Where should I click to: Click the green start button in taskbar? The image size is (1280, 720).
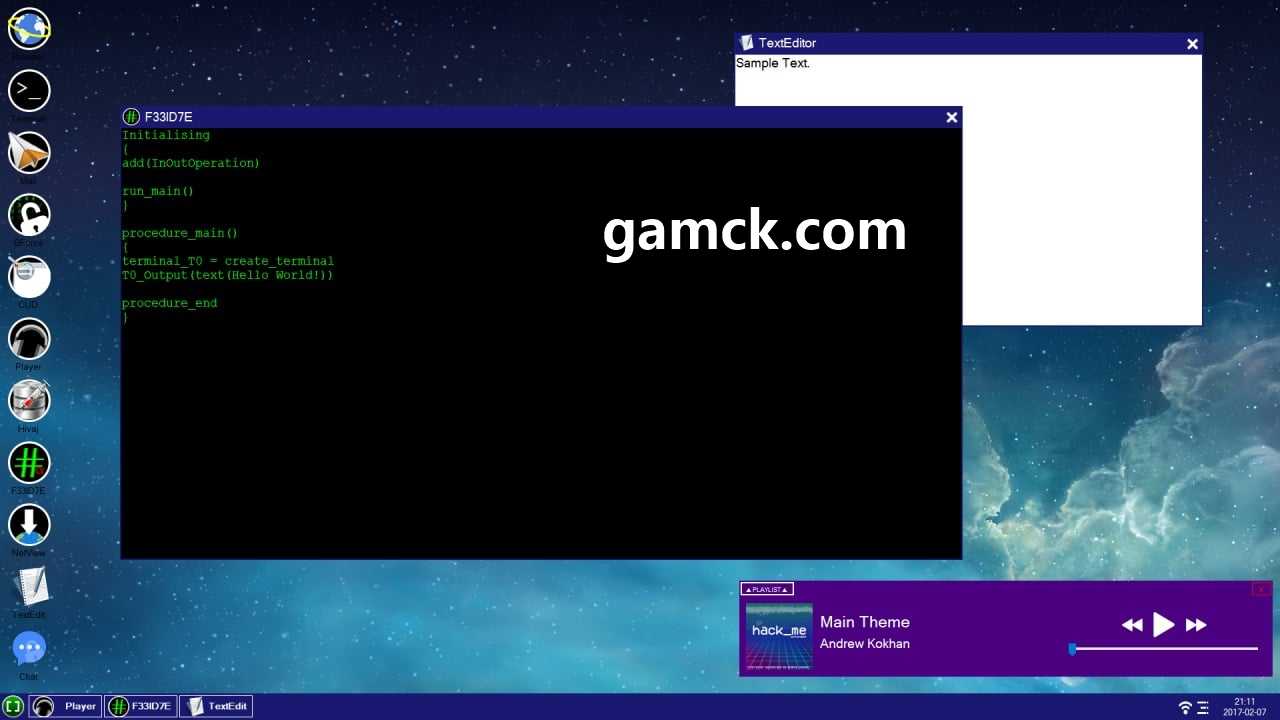pyautogui.click(x=13, y=706)
